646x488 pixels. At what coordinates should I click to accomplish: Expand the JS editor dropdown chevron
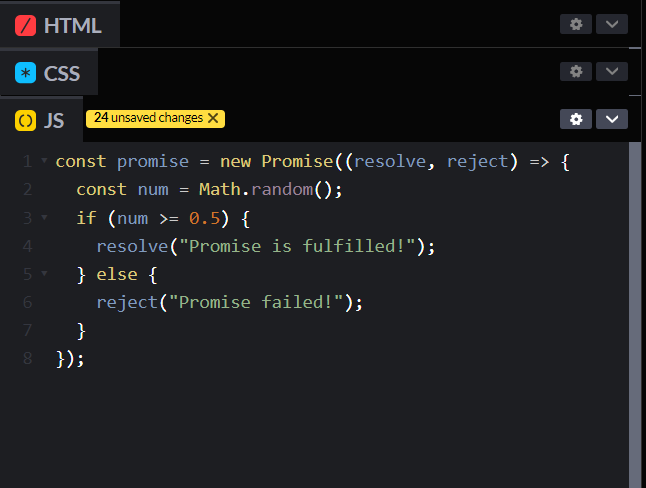pos(612,119)
